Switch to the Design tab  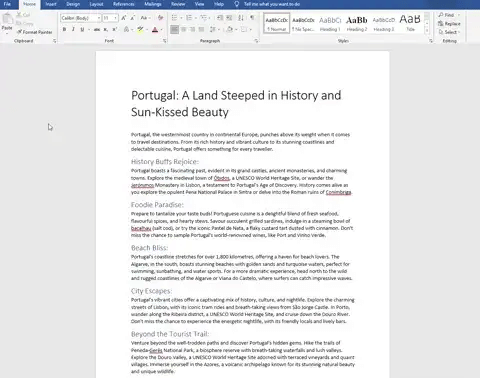tap(73, 4)
